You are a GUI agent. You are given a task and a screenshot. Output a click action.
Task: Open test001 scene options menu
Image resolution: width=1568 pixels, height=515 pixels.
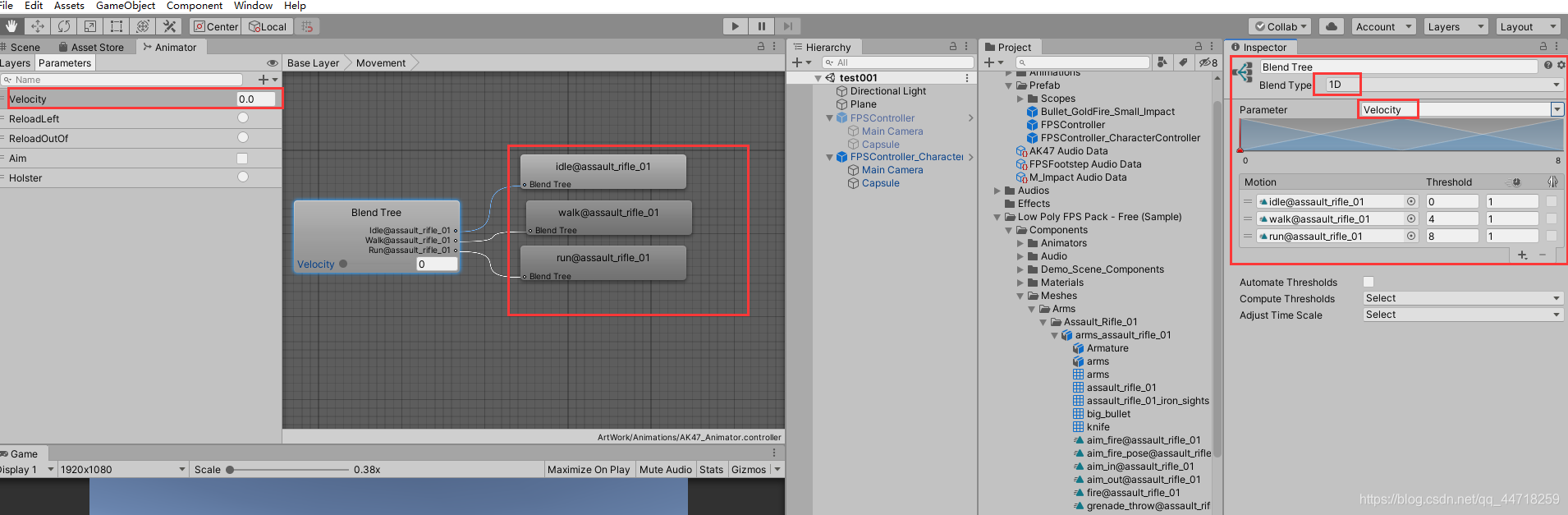pos(967,78)
